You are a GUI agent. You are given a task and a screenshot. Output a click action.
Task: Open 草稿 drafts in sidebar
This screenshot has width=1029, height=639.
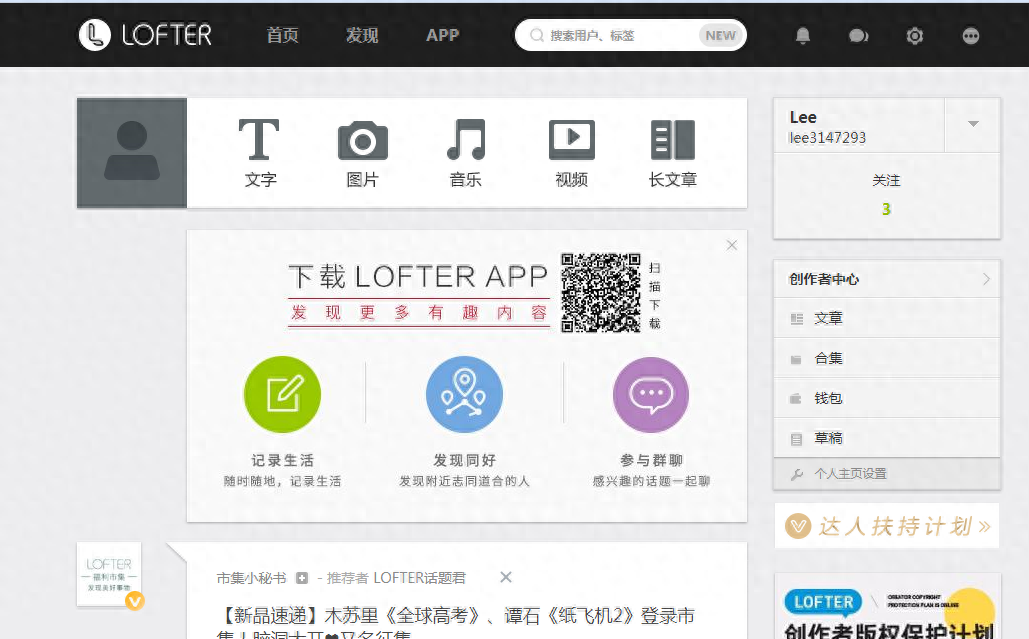tap(828, 438)
